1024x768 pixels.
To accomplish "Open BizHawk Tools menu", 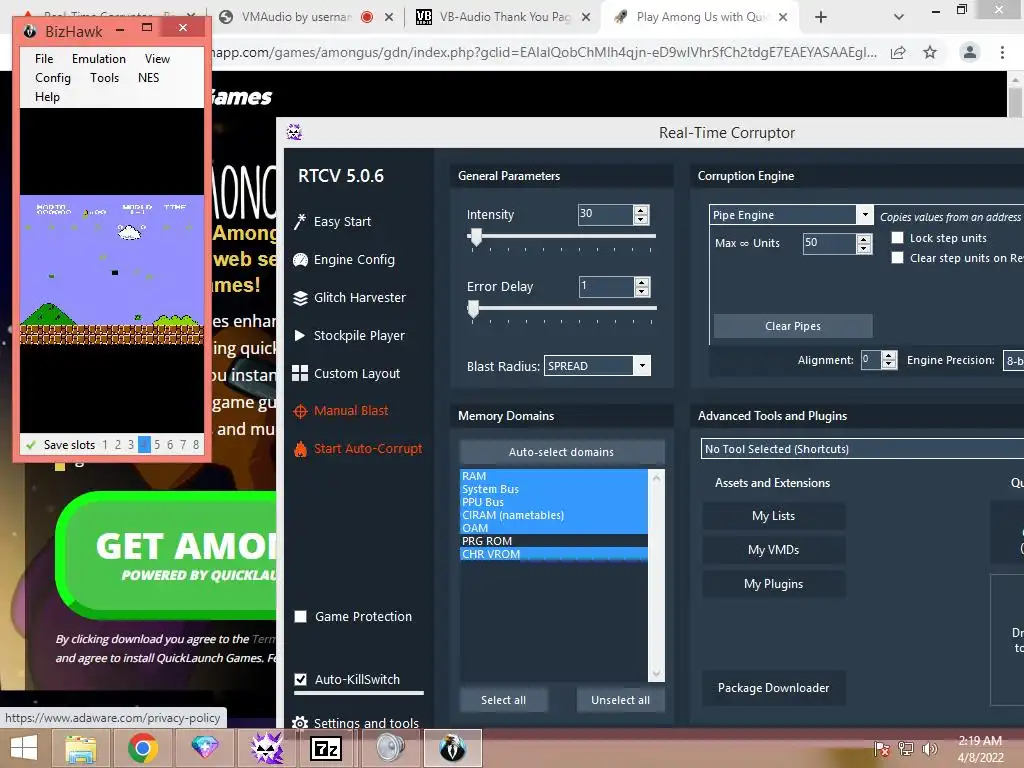I will 104,78.
